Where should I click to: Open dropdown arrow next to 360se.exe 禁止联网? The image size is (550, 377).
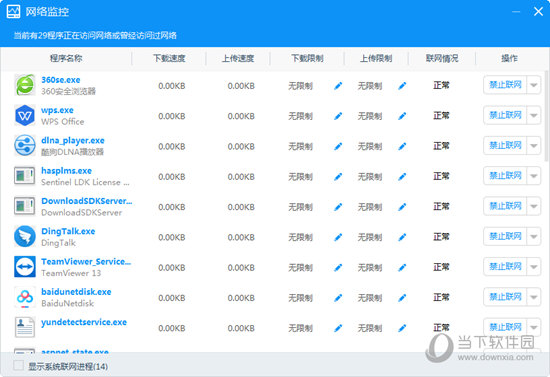click(534, 85)
